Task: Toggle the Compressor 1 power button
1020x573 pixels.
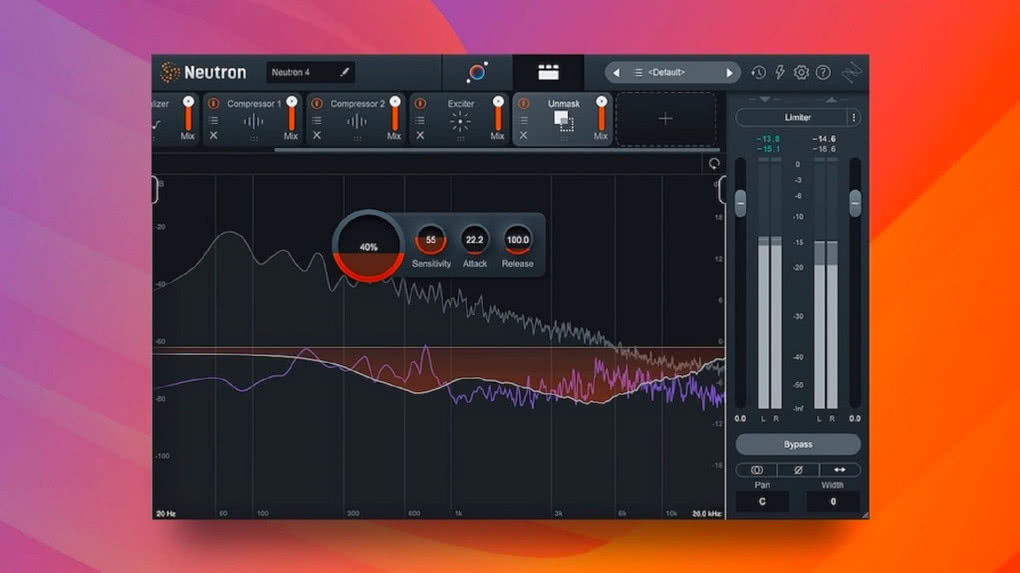Action: coord(213,104)
